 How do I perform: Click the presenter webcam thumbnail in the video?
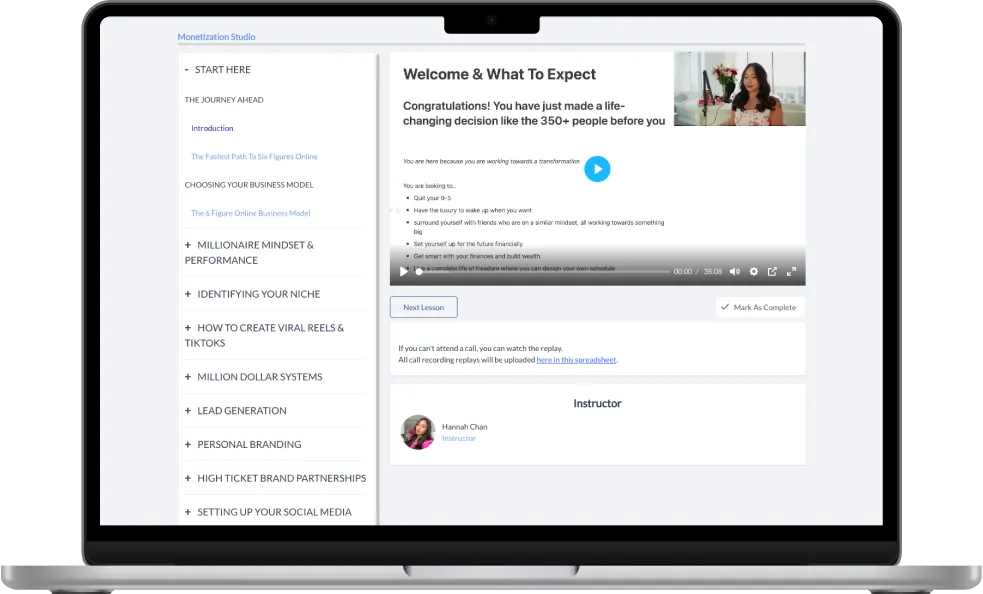pos(740,88)
